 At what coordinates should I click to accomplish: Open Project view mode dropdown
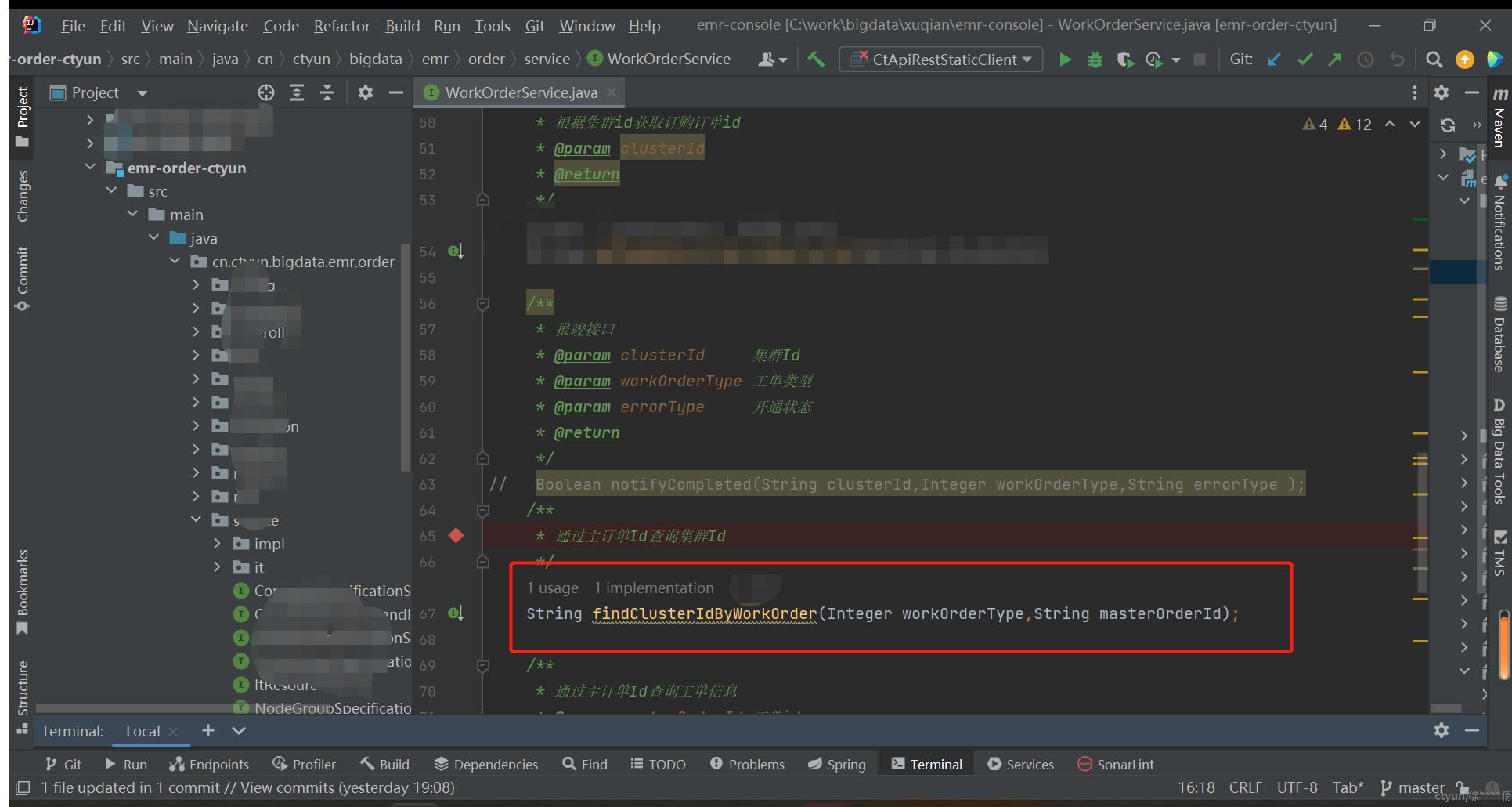(143, 93)
